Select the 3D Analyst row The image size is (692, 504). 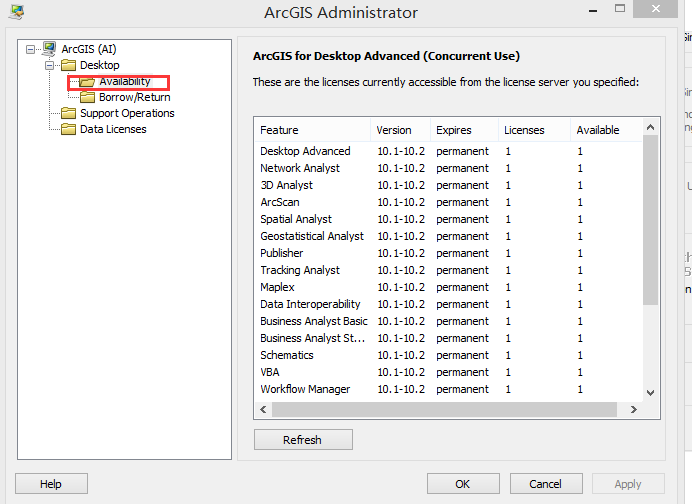point(448,185)
